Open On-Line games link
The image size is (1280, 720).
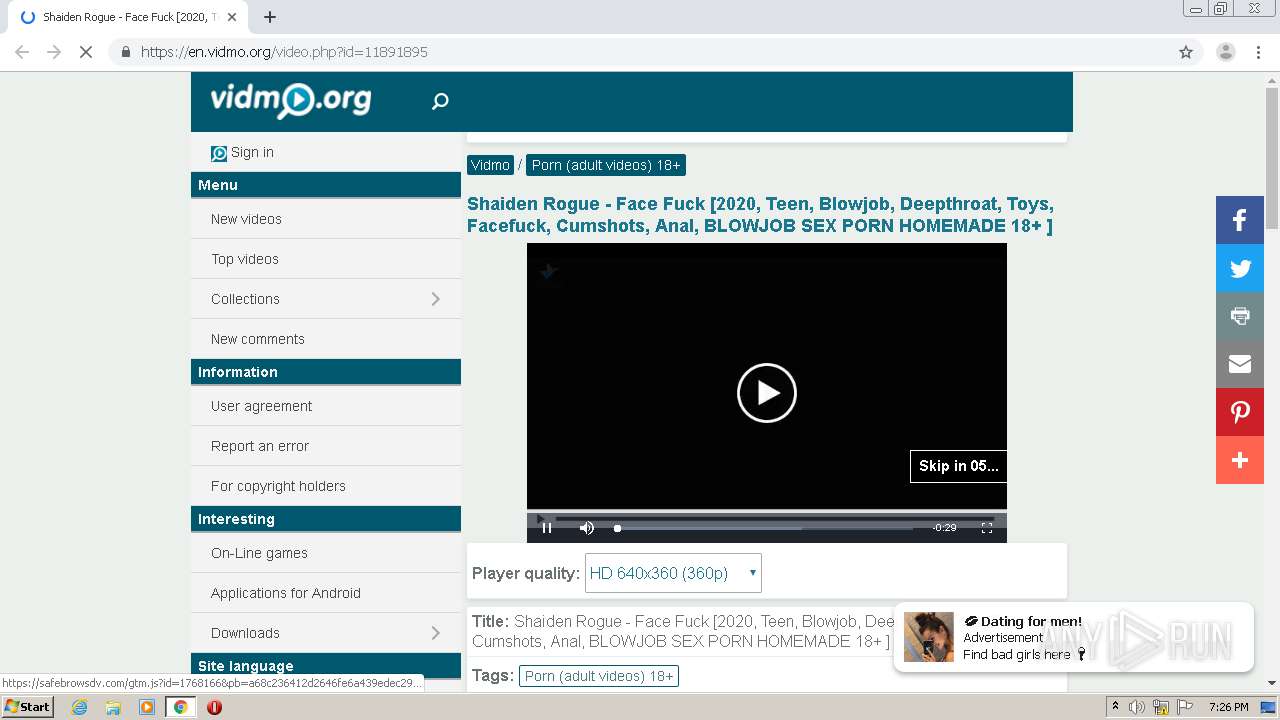[259, 553]
